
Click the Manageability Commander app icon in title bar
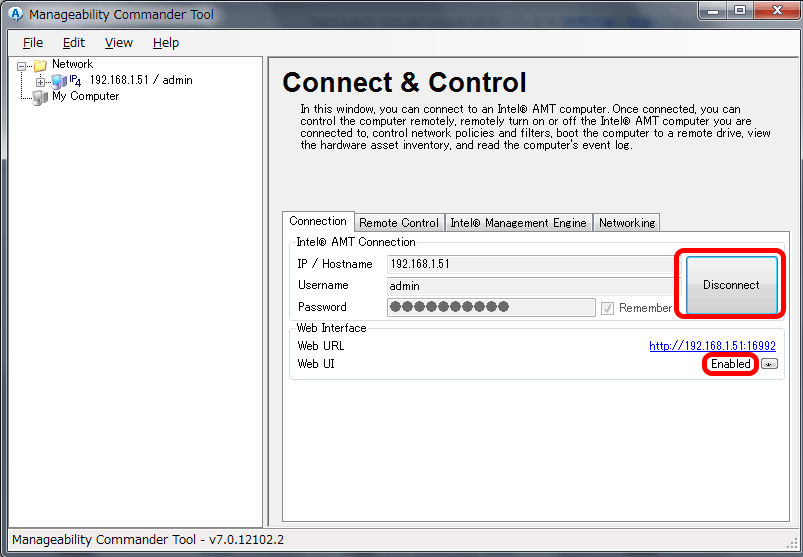click(x=16, y=14)
